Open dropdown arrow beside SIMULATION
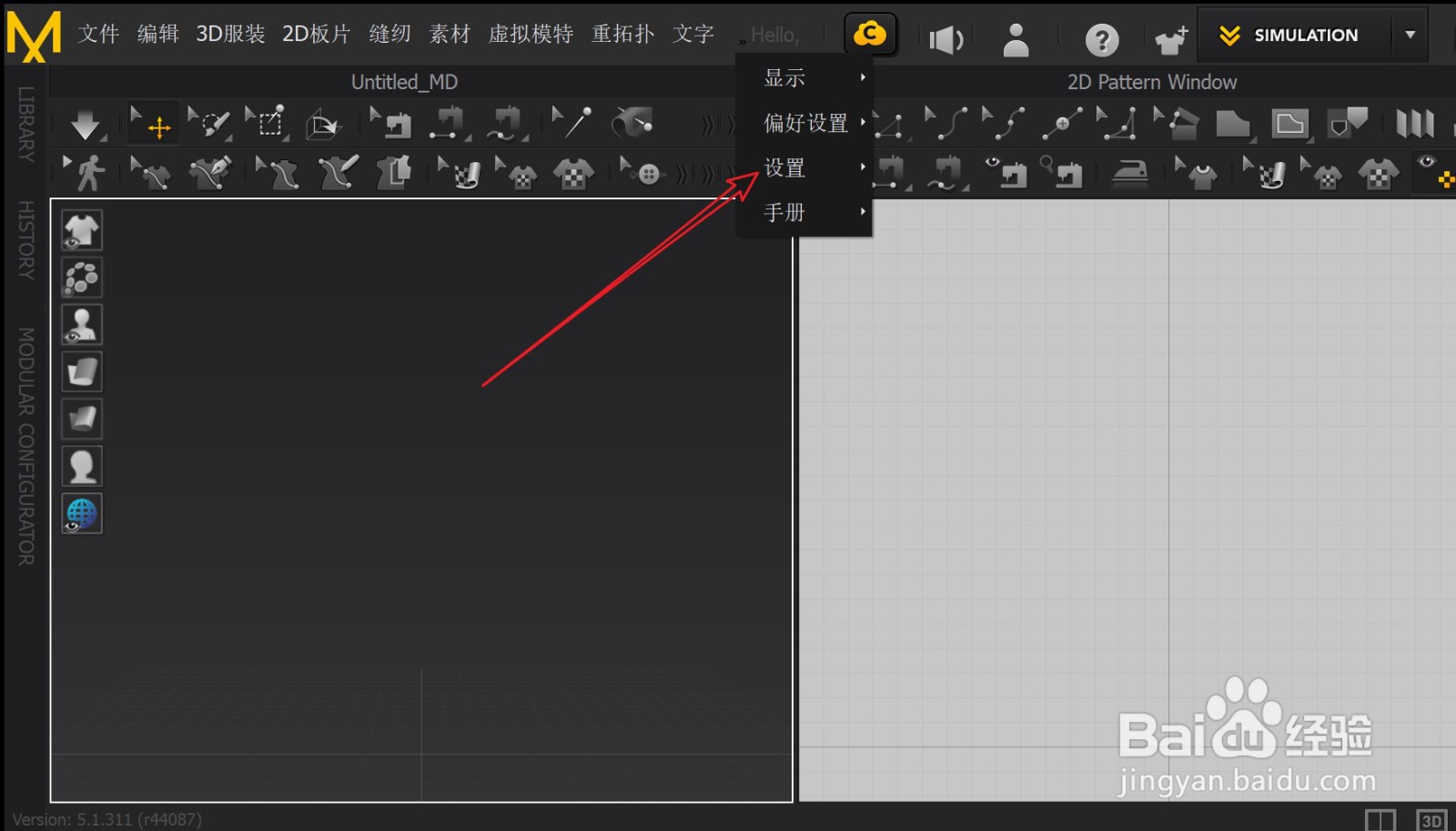Image resolution: width=1456 pixels, height=831 pixels. [x=1410, y=35]
